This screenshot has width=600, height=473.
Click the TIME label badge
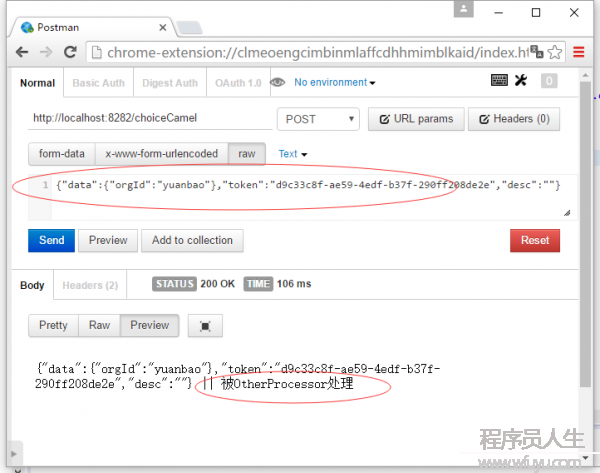258,284
